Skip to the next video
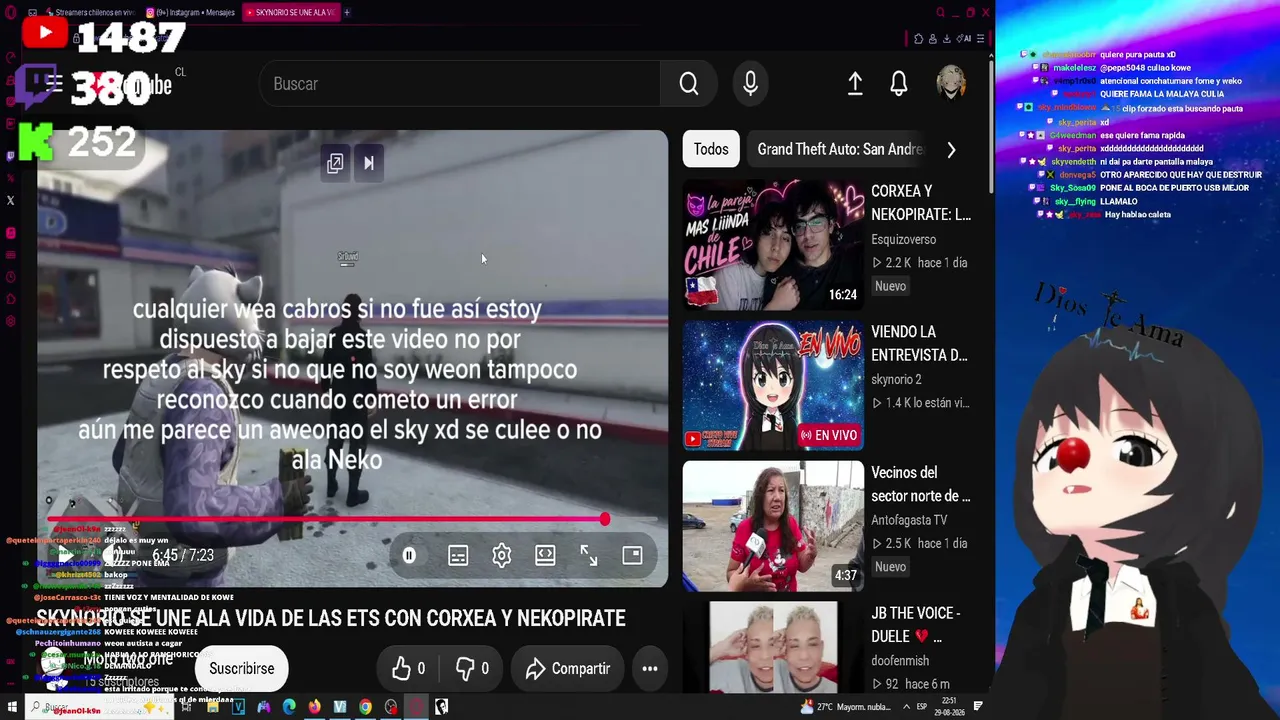The height and width of the screenshot is (720, 1280). [x=369, y=163]
